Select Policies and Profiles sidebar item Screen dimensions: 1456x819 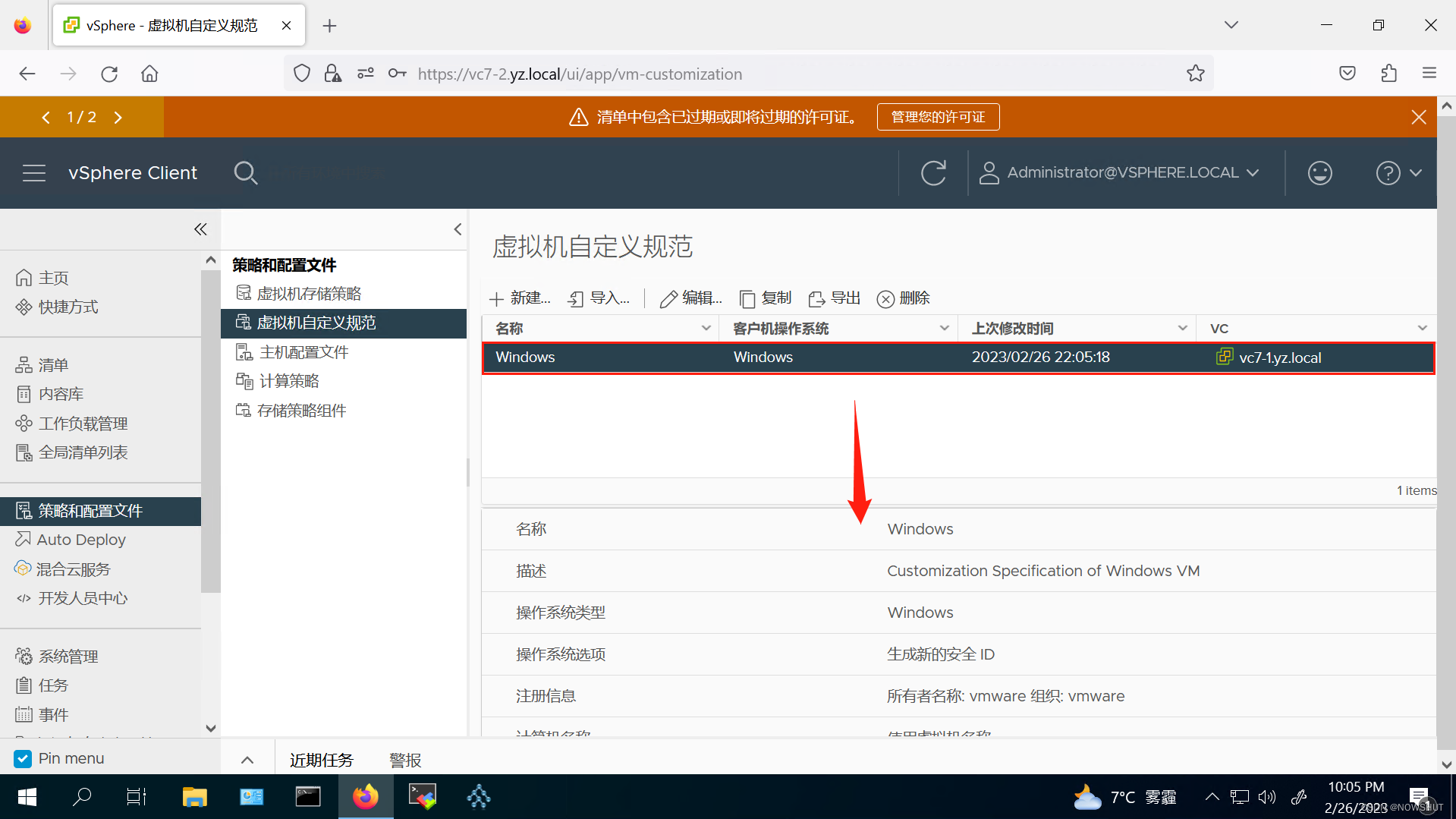[100, 511]
